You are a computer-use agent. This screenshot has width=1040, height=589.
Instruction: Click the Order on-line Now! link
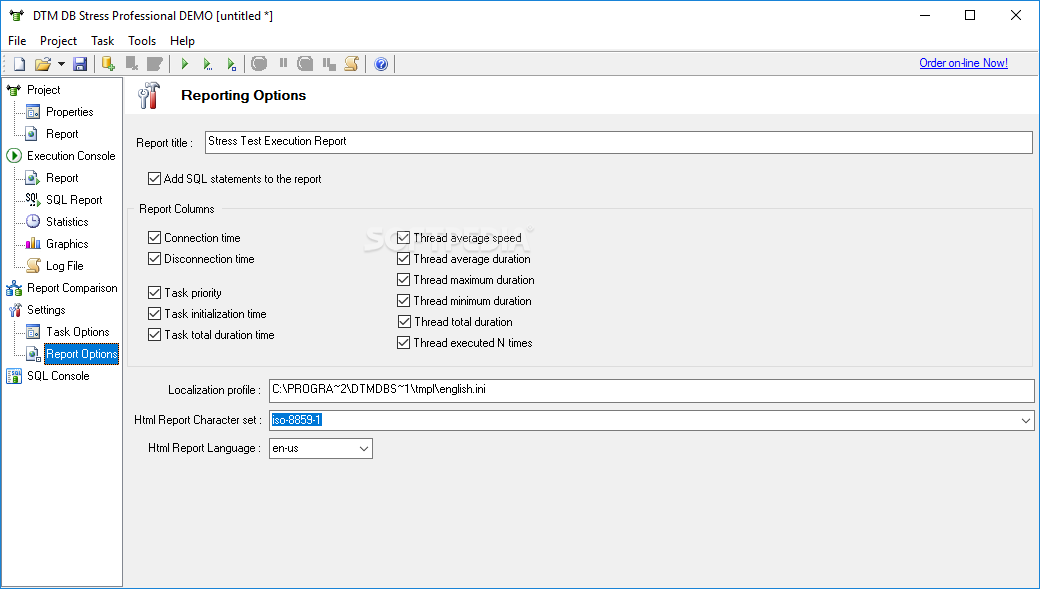coord(963,63)
